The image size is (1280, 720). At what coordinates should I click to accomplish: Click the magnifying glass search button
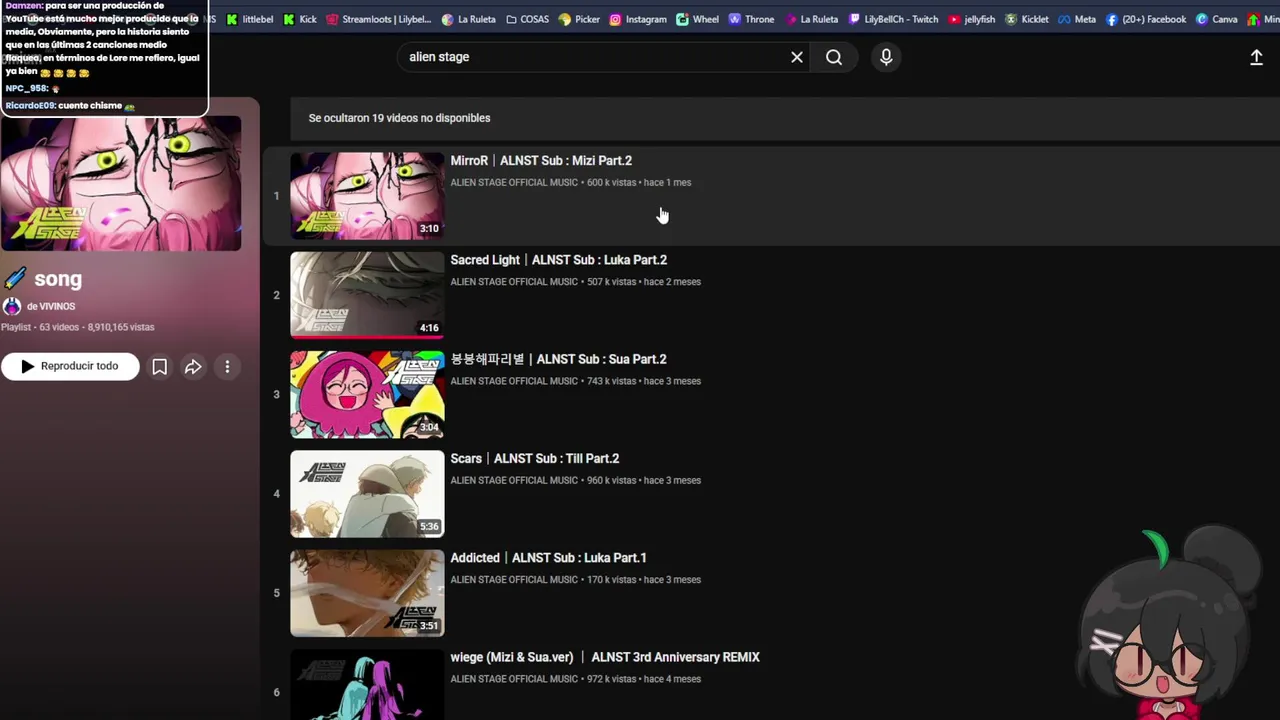coord(834,57)
